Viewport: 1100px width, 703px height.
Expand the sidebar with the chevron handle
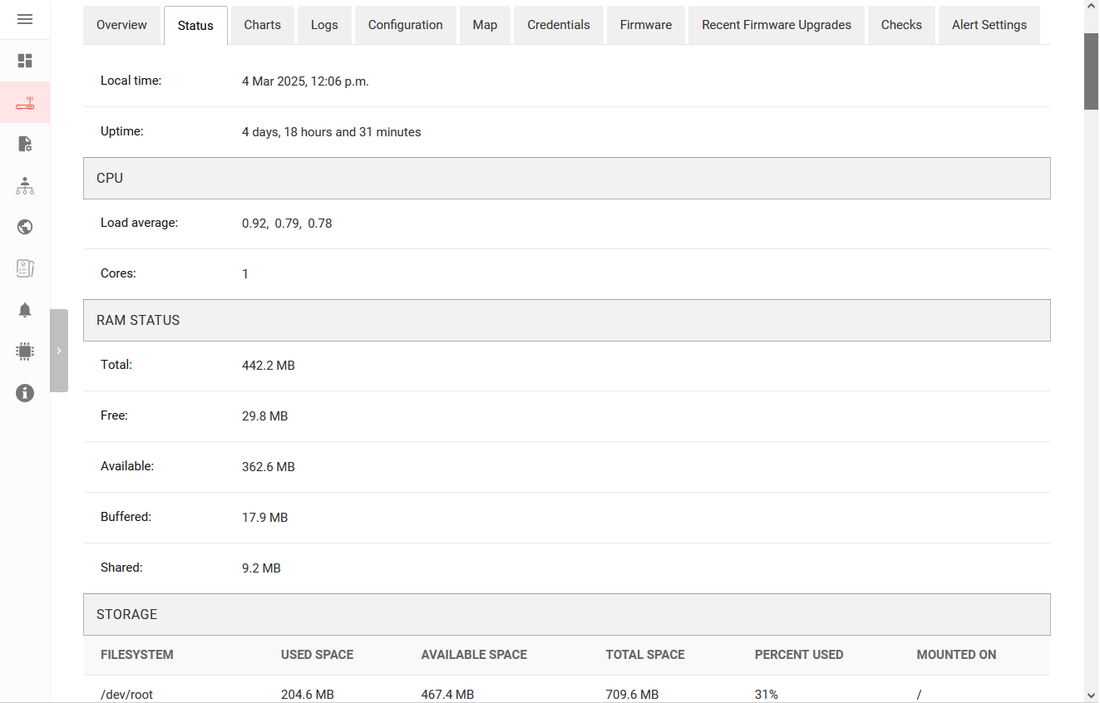click(59, 351)
